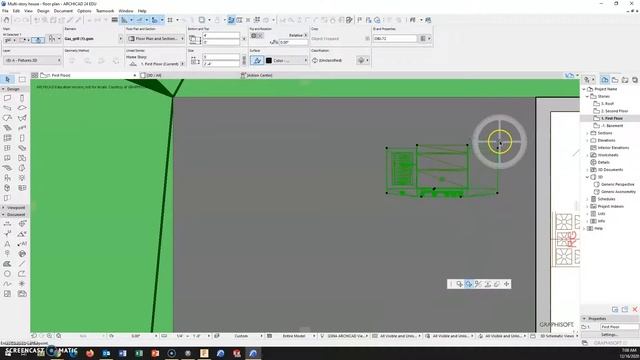Click the rotation angle input field
This screenshot has width=640, height=360.
[293, 42]
